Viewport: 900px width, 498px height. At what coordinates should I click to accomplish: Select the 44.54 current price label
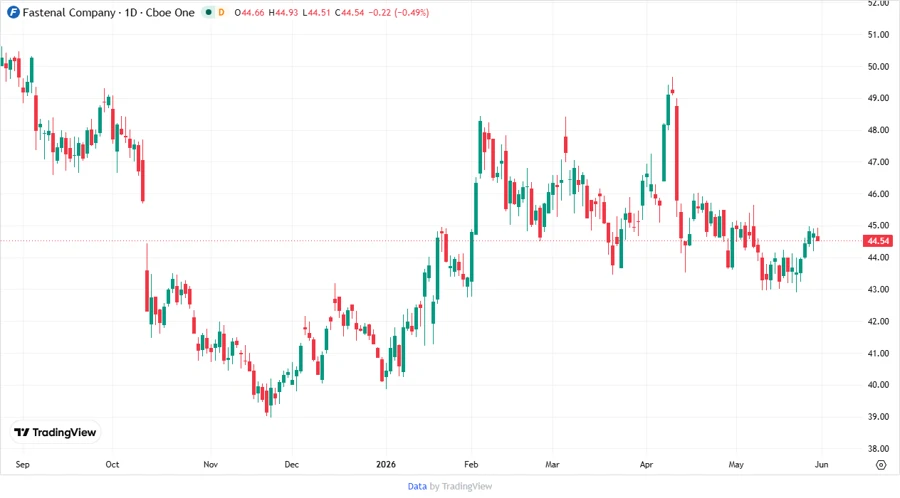click(x=878, y=241)
